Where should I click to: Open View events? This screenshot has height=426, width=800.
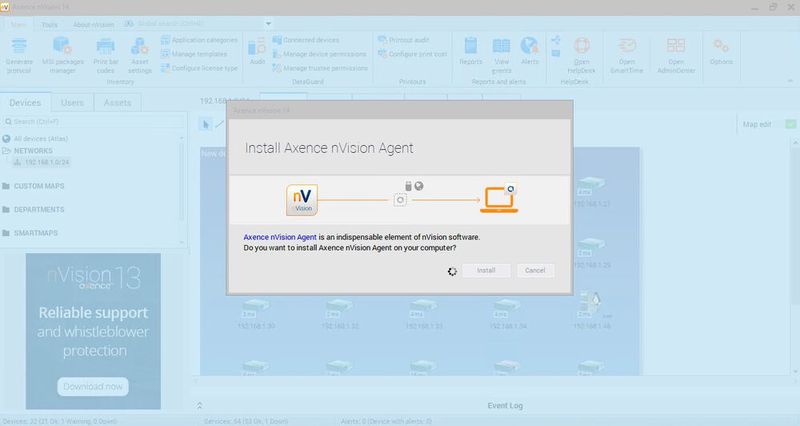tap(501, 56)
